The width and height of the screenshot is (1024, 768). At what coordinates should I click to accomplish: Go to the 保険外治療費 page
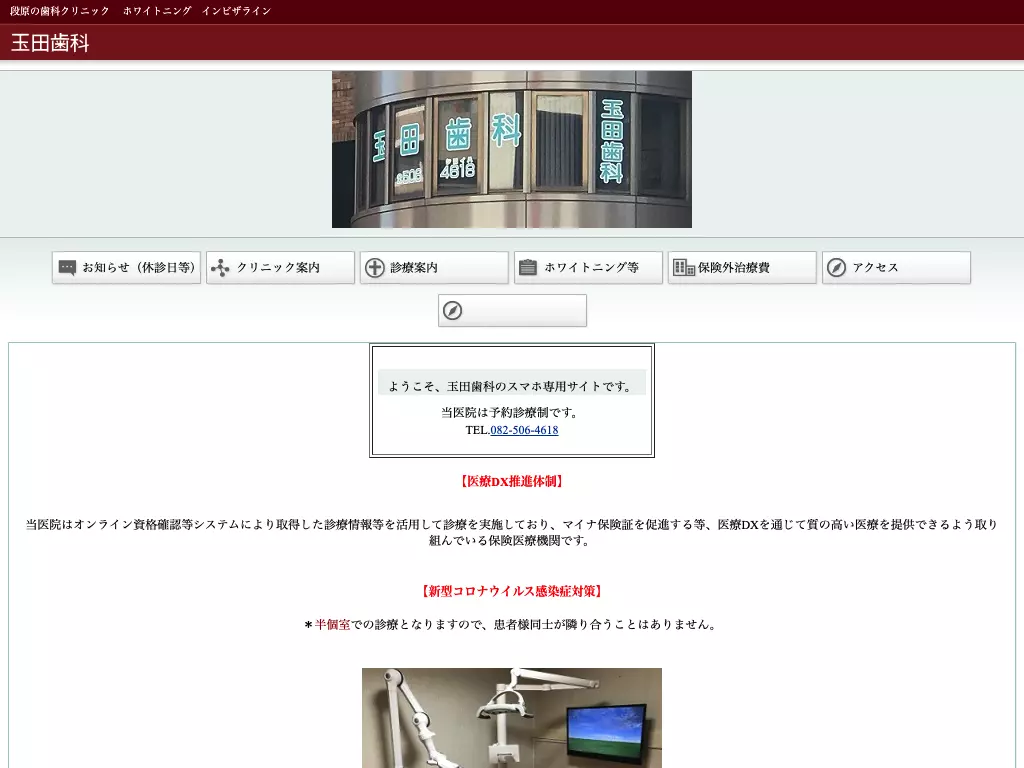743,268
